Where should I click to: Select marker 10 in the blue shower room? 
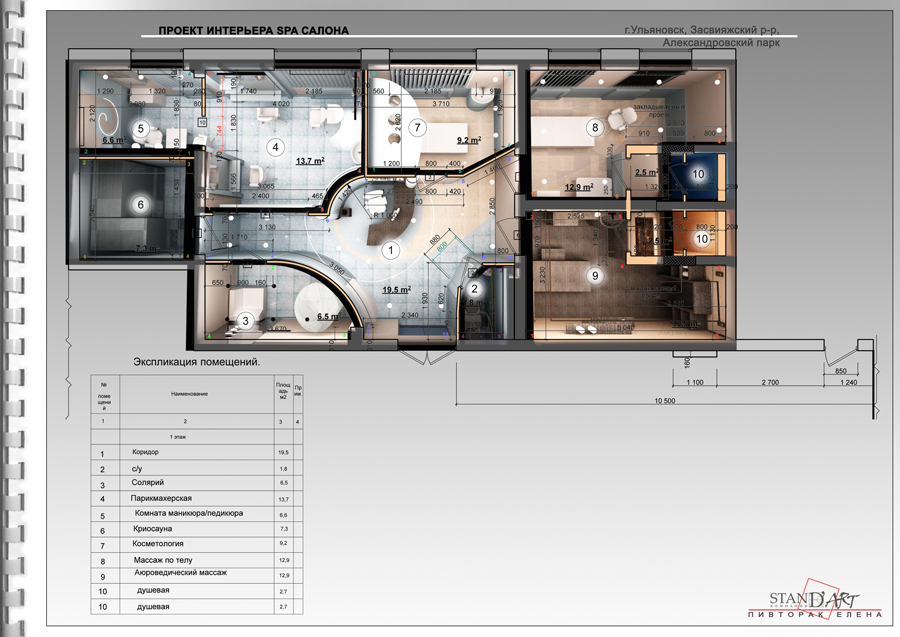click(x=699, y=174)
